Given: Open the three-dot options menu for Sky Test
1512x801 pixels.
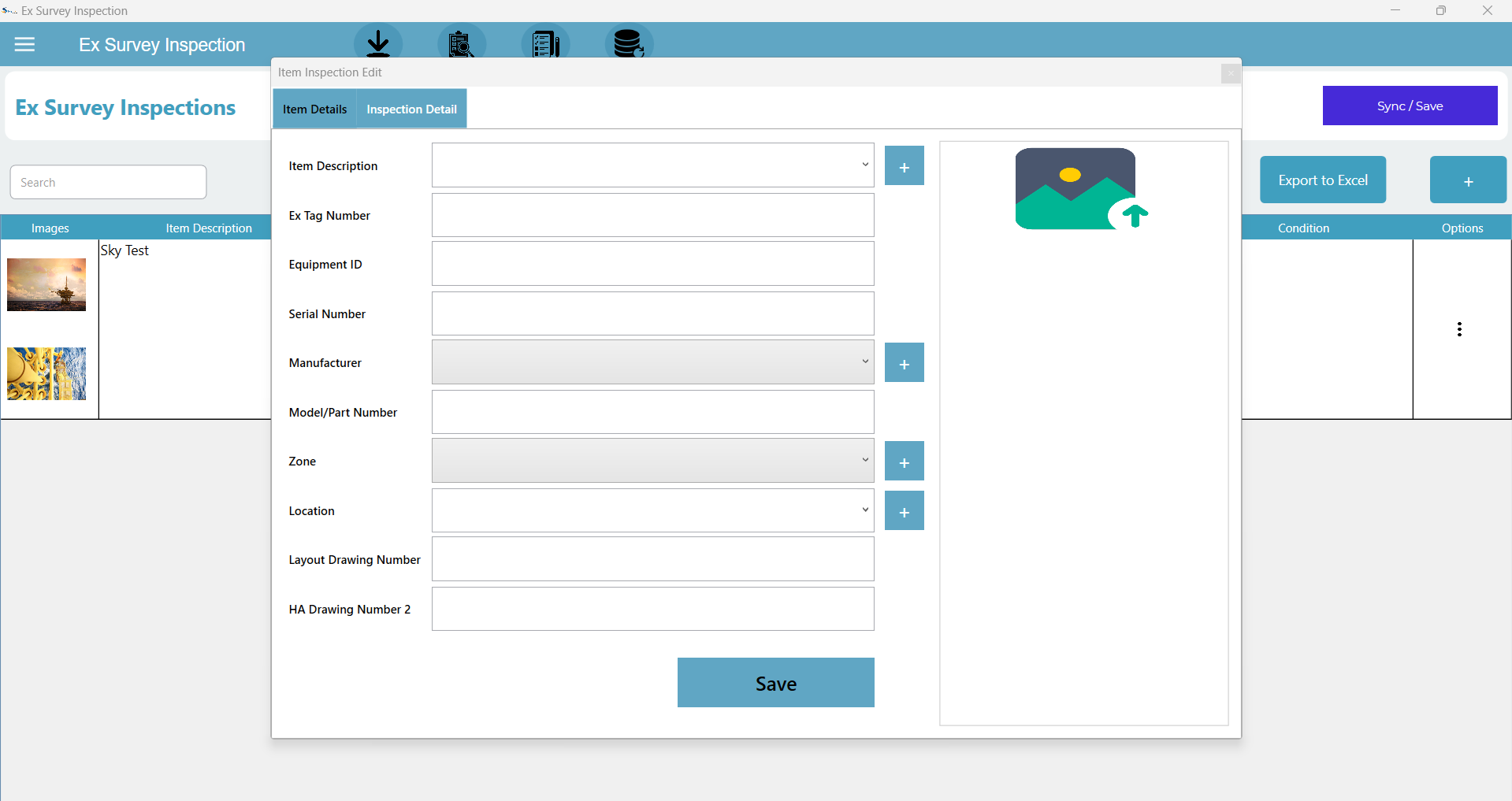Looking at the screenshot, I should (x=1459, y=329).
